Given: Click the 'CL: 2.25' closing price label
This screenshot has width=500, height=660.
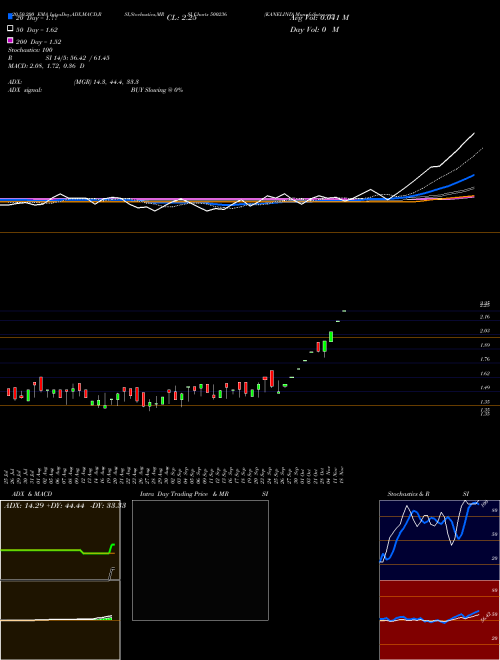Looking at the screenshot, I should tap(182, 18).
